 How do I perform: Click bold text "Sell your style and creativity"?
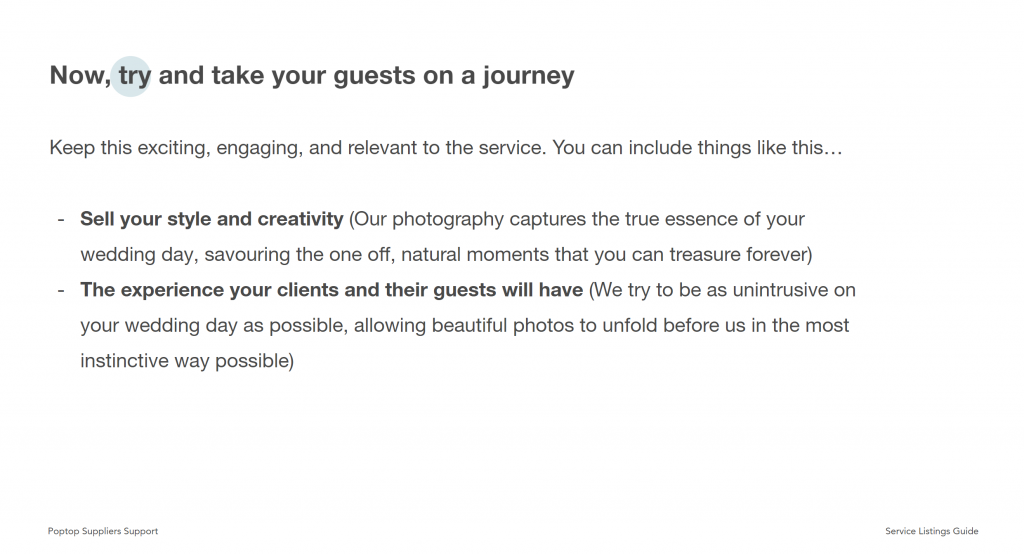[x=212, y=219]
